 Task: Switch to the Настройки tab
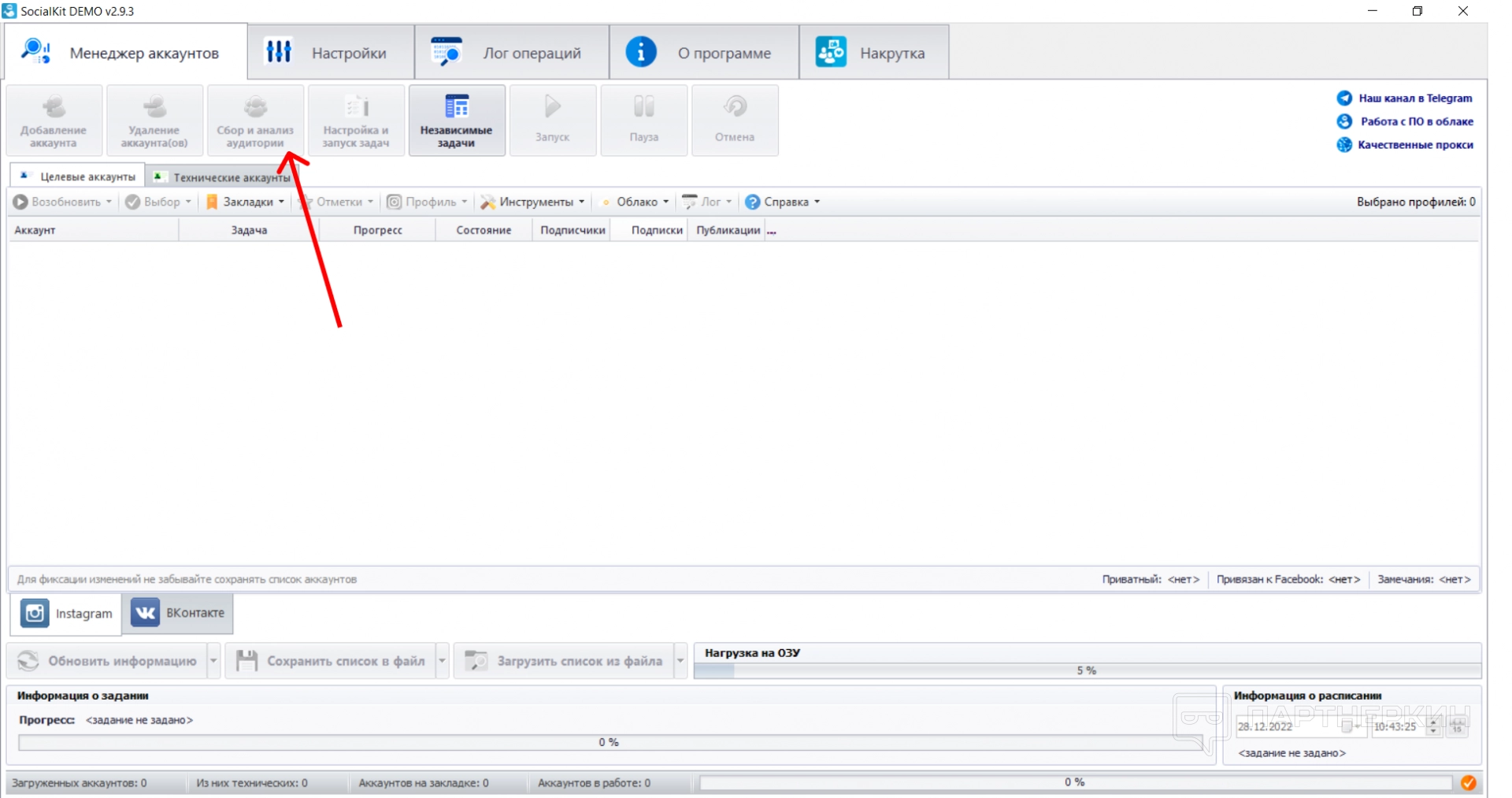point(331,53)
